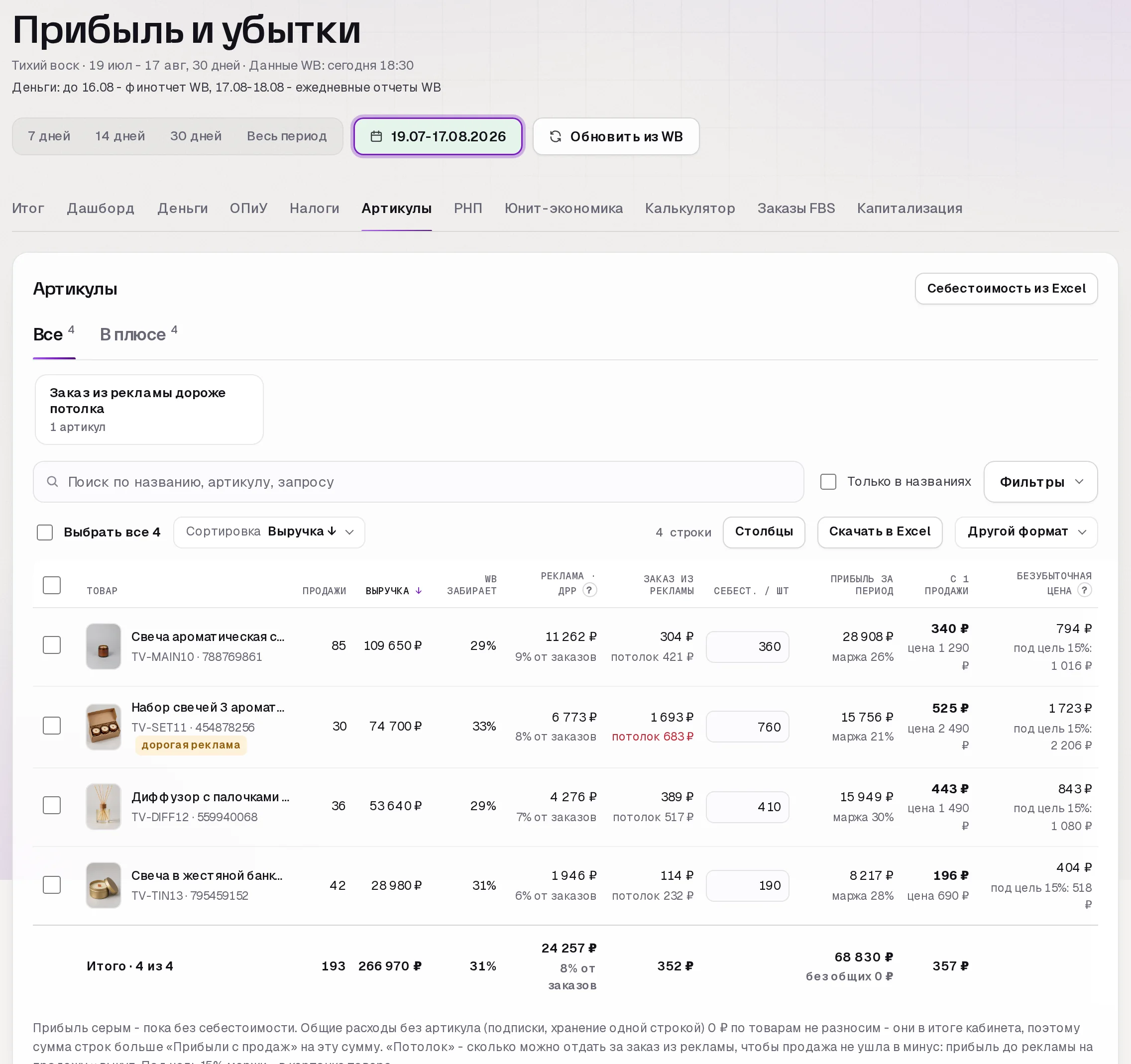Select the Весь период option
The image size is (1131, 1064).
[287, 136]
